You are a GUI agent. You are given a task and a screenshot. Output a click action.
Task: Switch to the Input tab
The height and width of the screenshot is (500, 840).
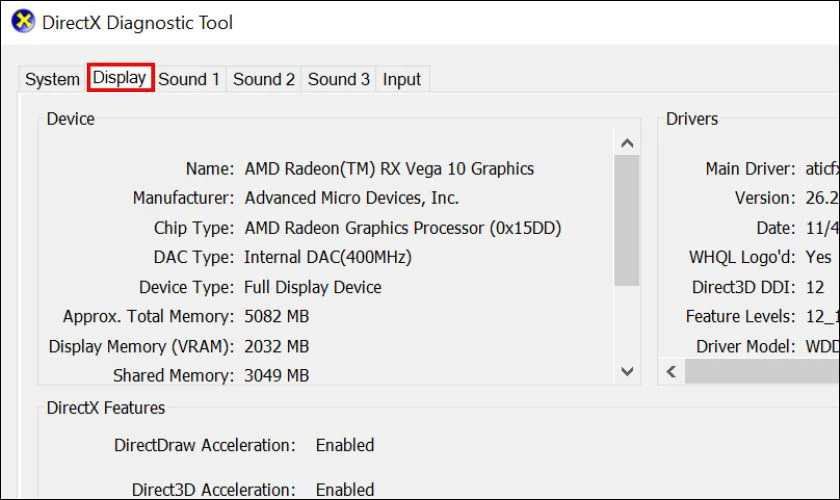[x=402, y=79]
